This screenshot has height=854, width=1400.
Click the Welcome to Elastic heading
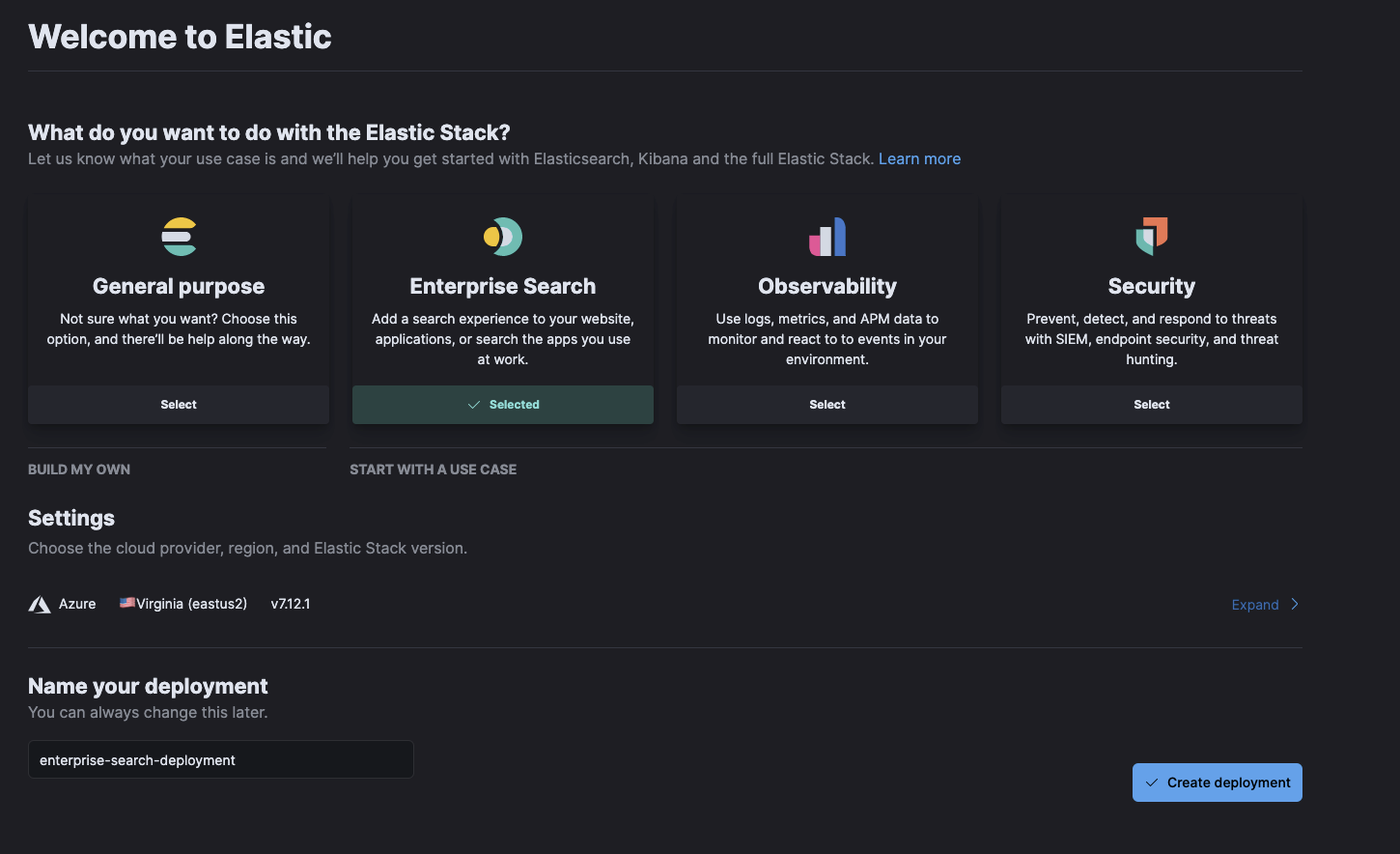tap(180, 37)
